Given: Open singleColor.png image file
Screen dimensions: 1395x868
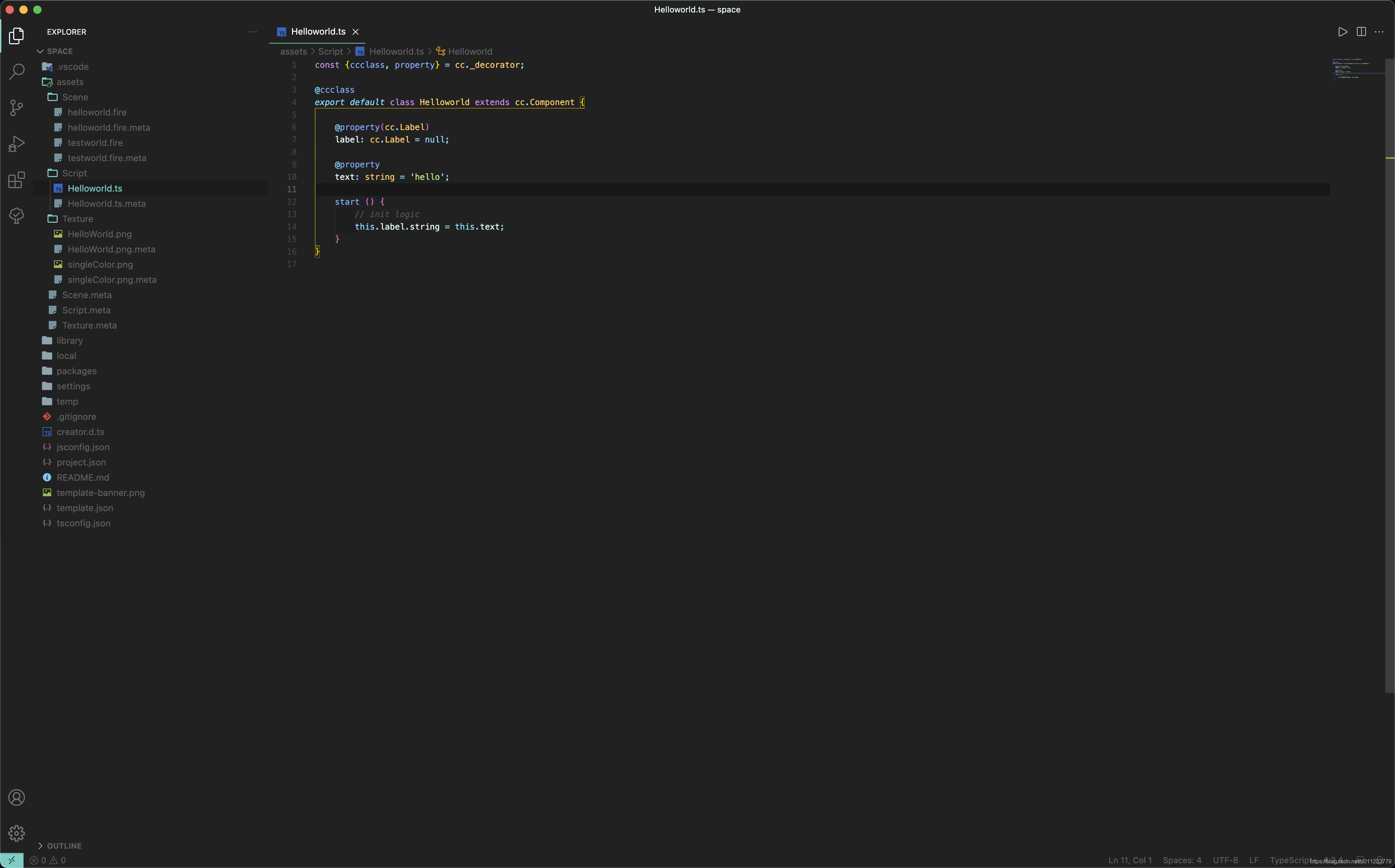Looking at the screenshot, I should coord(100,265).
